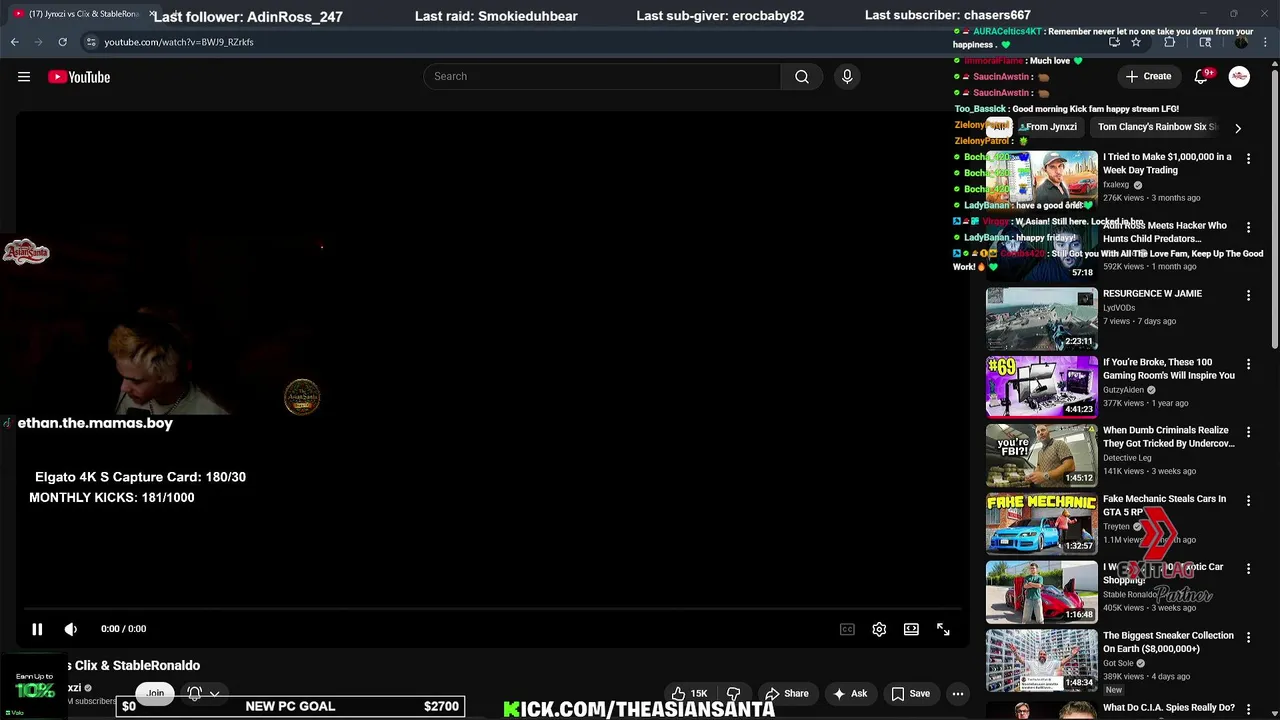Viewport: 1280px width, 720px height.
Task: Dislike the video
Action: pos(733,693)
